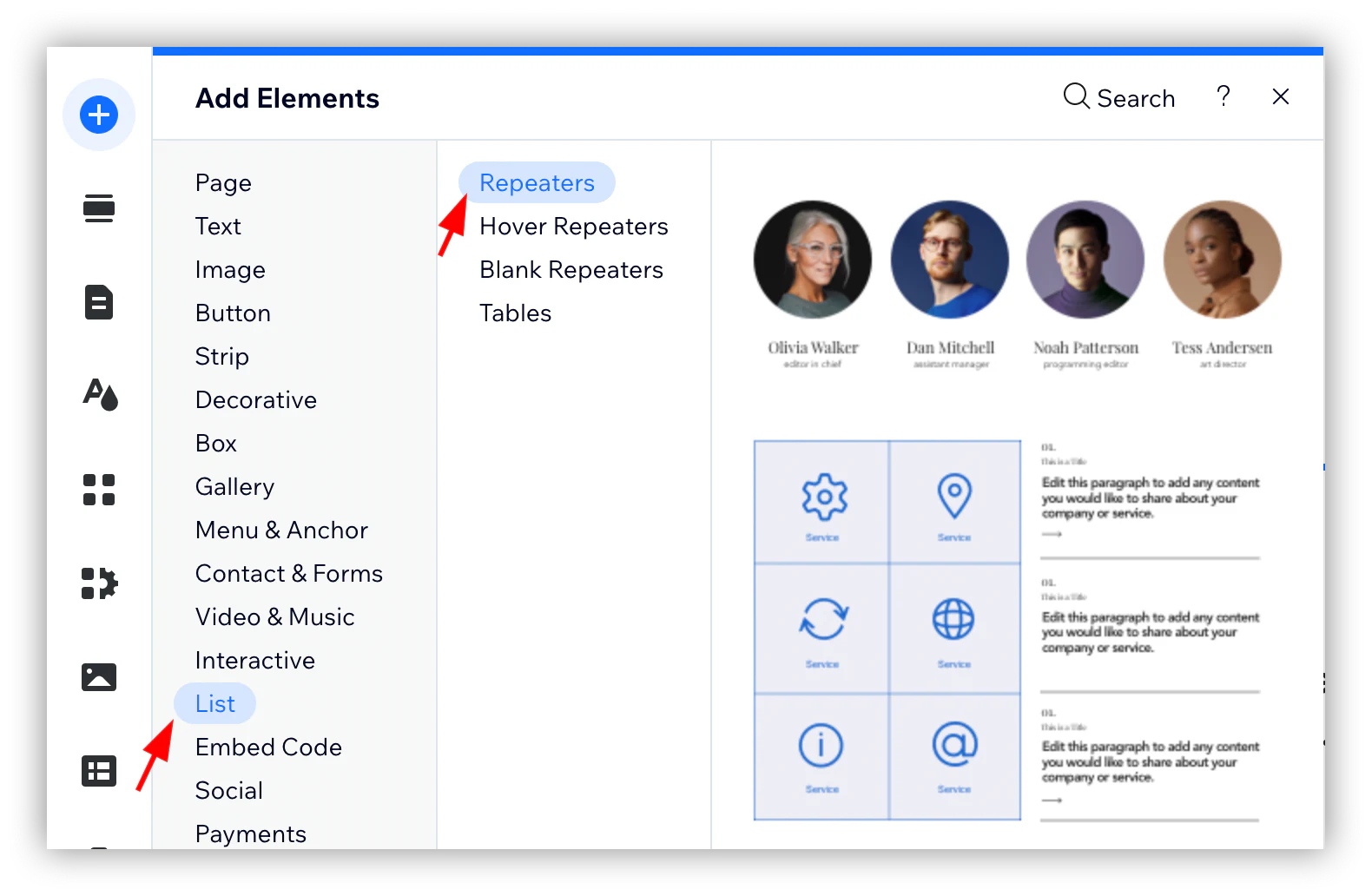The width and height of the screenshot is (1372, 896).
Task: Click the refresh arrows Service tile
Action: coord(822,629)
